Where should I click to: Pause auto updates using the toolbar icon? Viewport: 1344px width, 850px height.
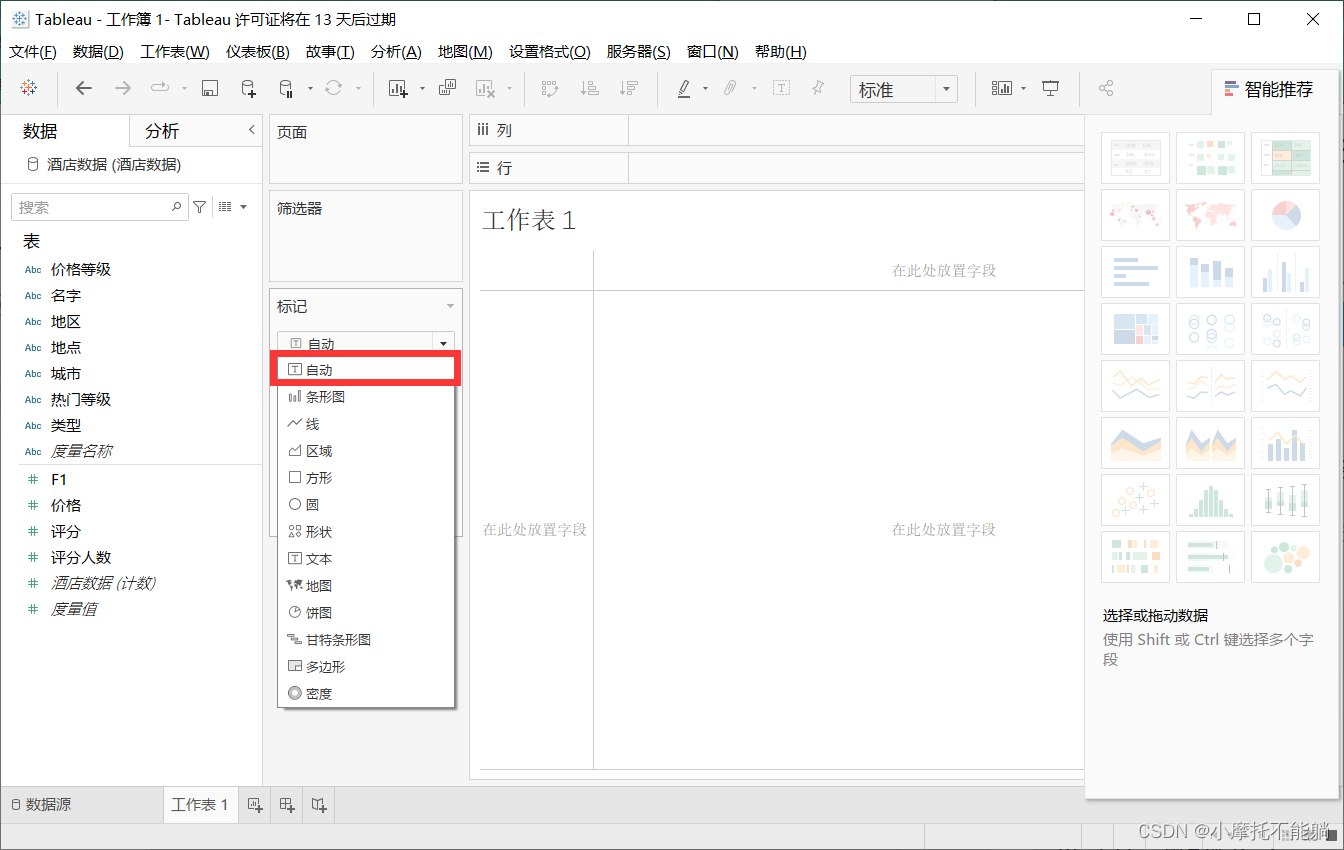point(285,89)
